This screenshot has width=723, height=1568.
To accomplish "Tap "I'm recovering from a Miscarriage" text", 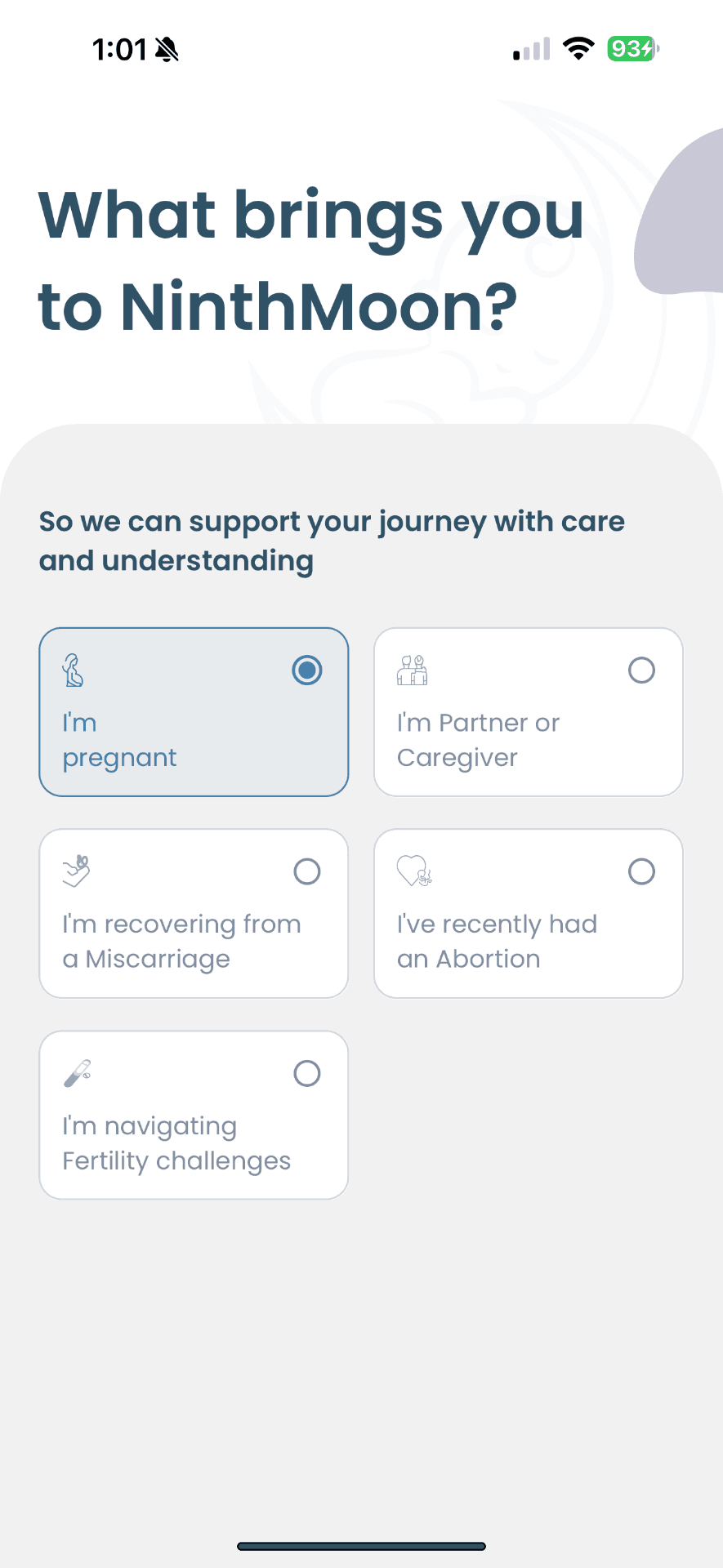I will [181, 941].
